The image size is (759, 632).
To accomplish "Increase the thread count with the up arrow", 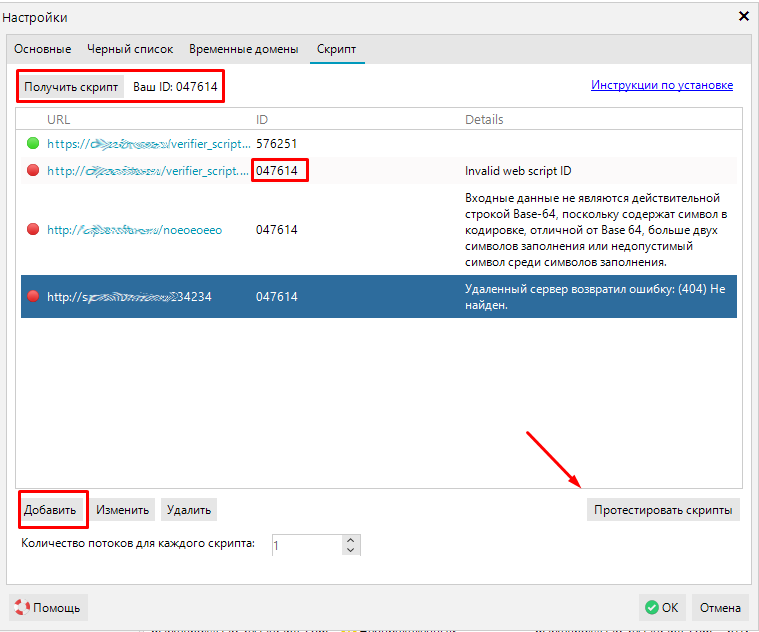I will click(x=351, y=540).
